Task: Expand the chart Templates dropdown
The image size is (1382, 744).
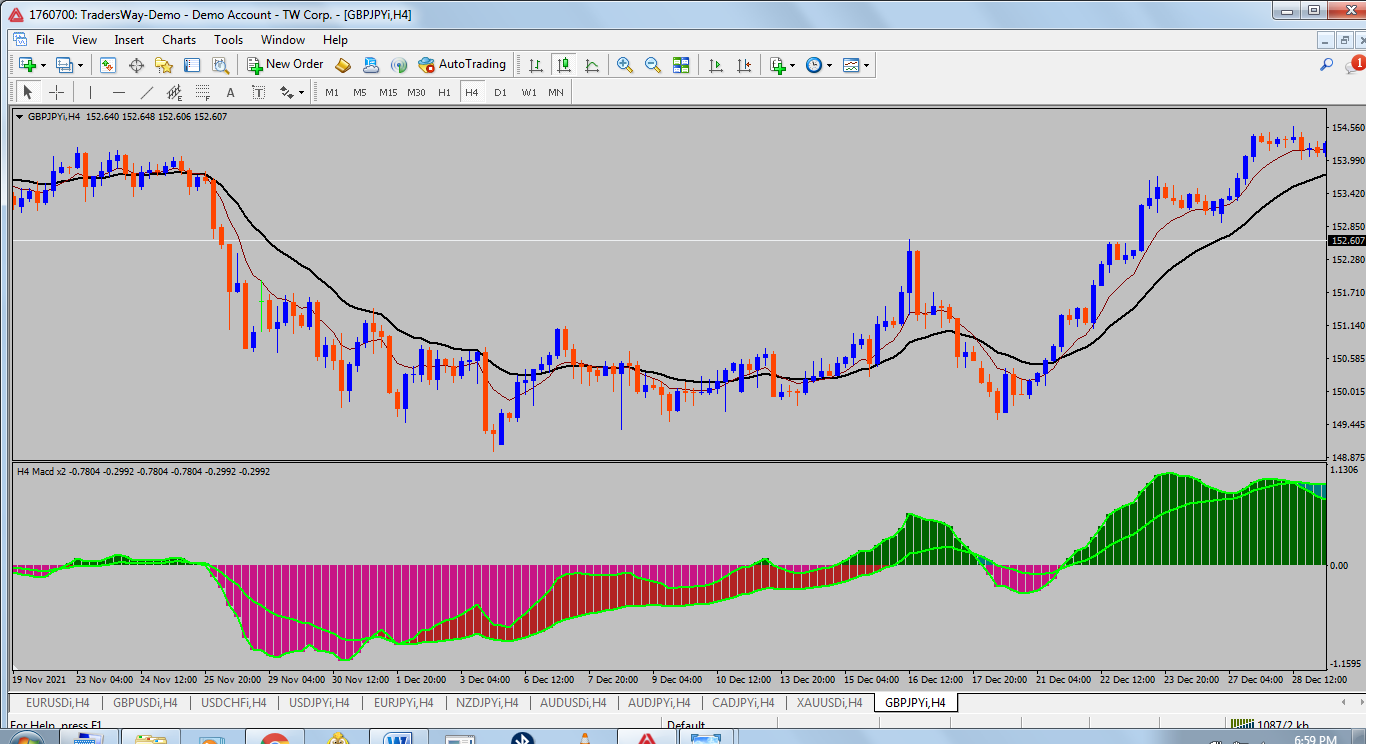Action: pos(856,65)
